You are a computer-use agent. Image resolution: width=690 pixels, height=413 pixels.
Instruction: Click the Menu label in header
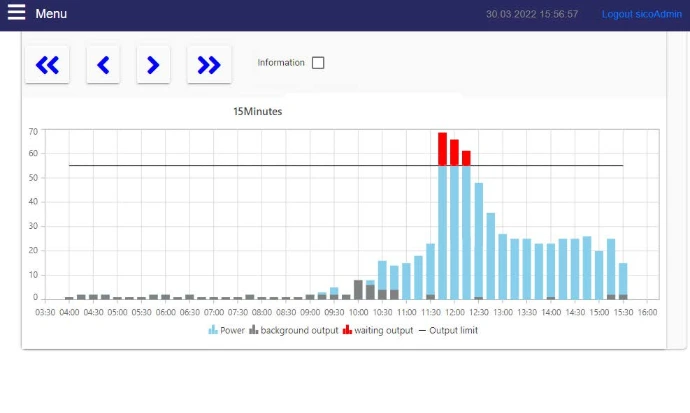51,14
